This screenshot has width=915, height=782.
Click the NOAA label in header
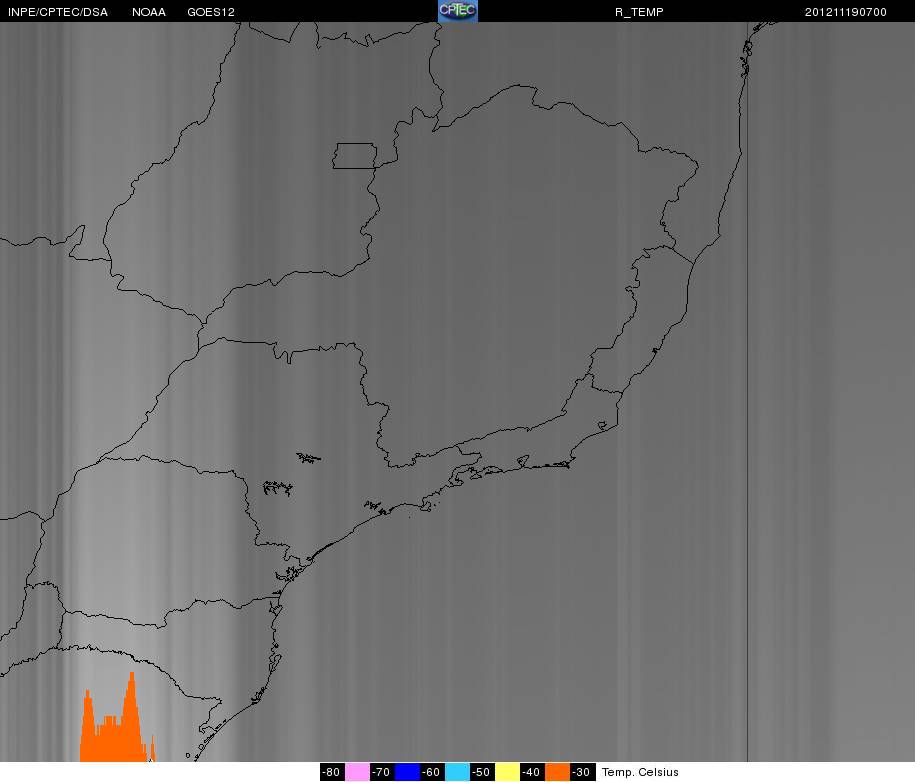[149, 12]
